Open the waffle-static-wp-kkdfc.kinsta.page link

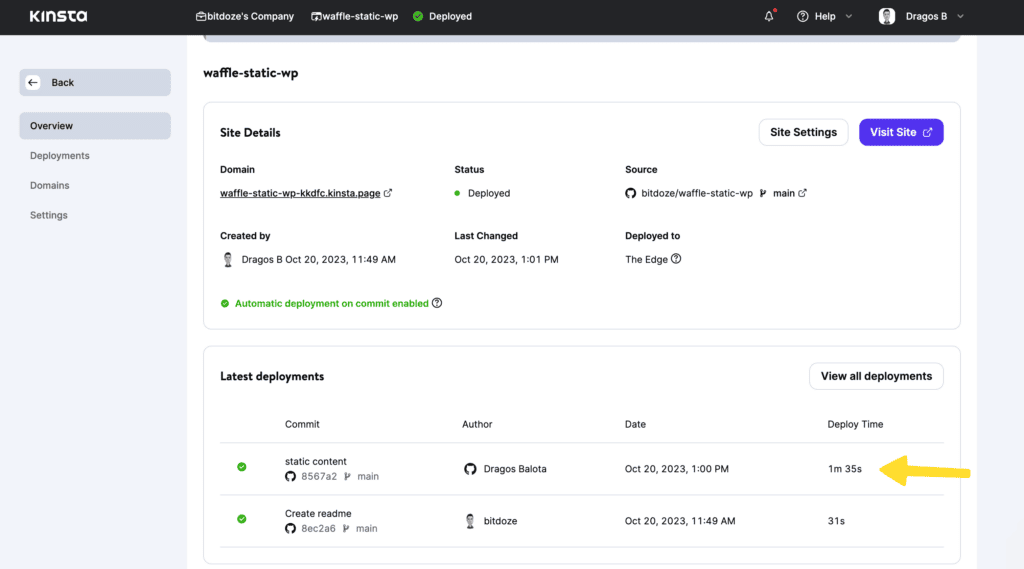pos(300,193)
